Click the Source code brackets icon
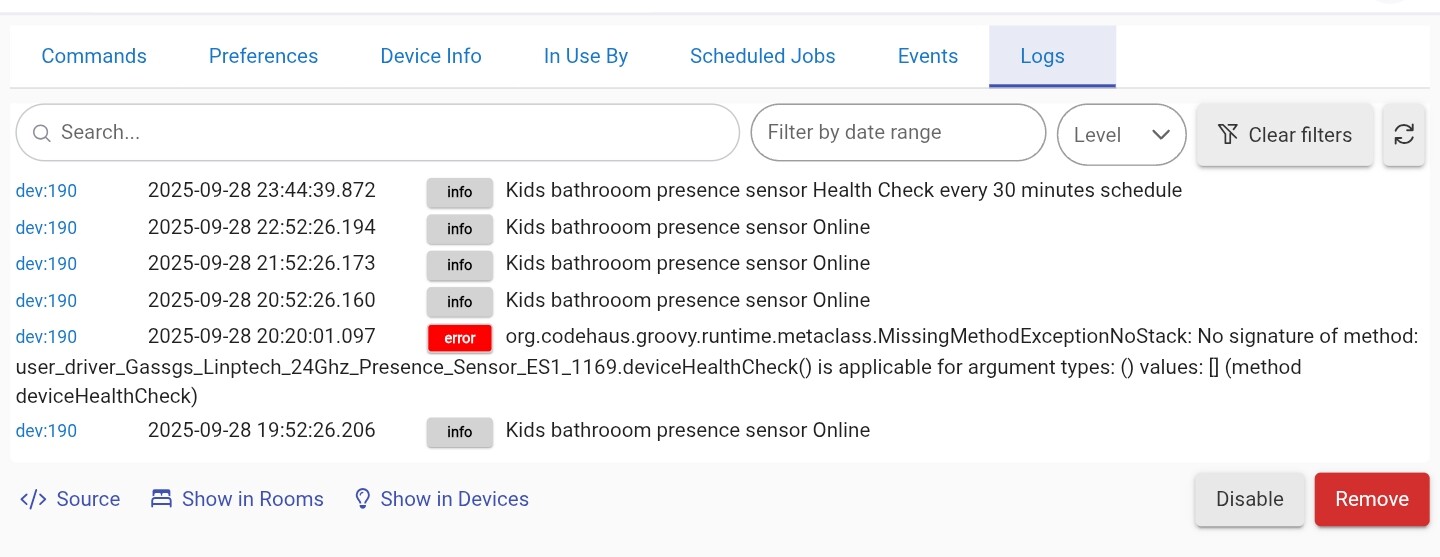This screenshot has width=1440, height=557. tap(34, 499)
